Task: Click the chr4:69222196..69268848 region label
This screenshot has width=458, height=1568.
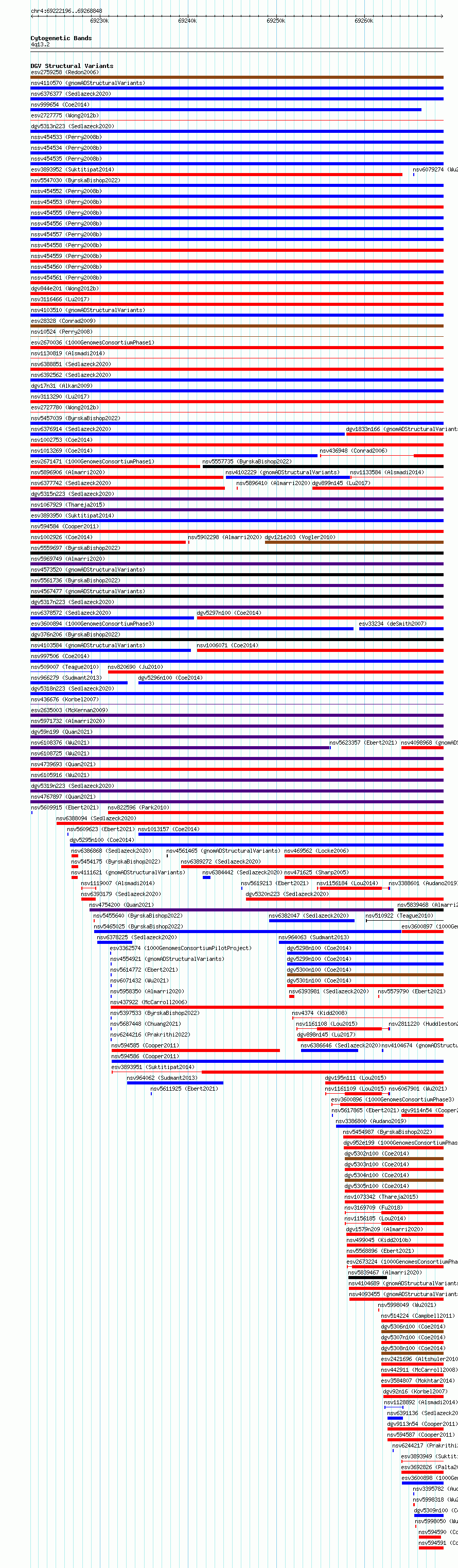Action: 66,11
